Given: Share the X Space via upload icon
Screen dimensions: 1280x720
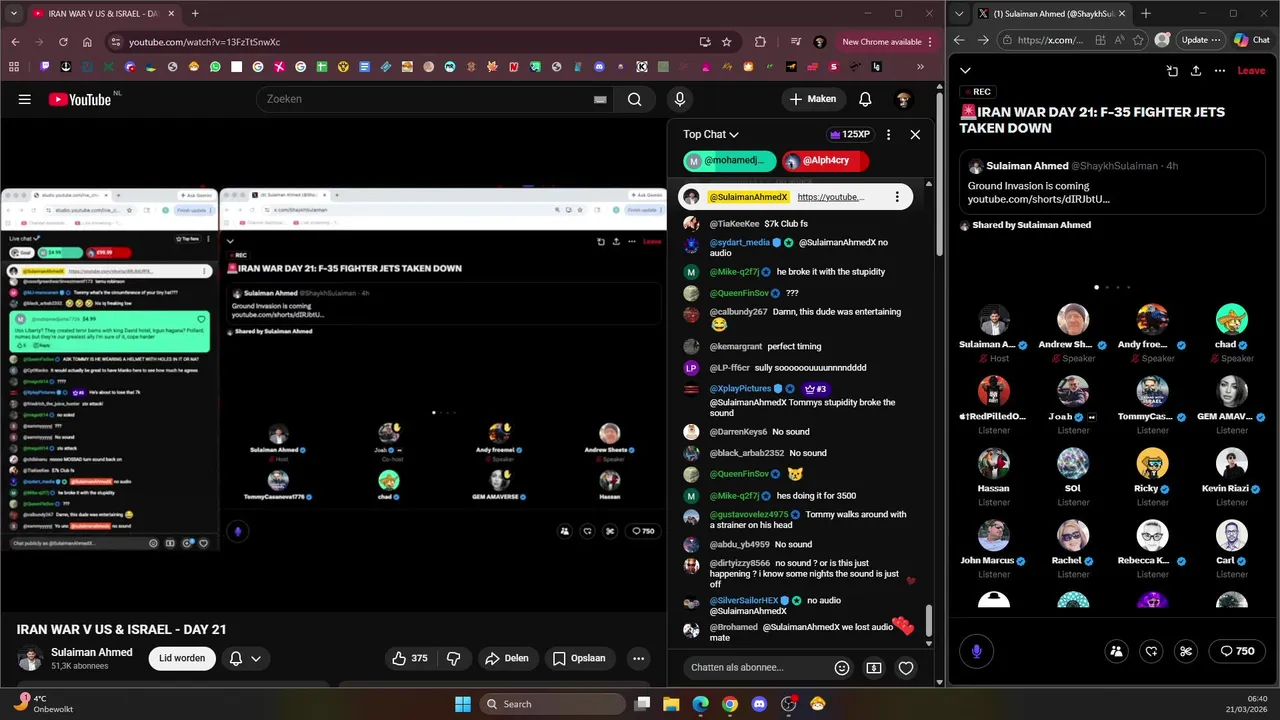Looking at the screenshot, I should point(1196,71).
